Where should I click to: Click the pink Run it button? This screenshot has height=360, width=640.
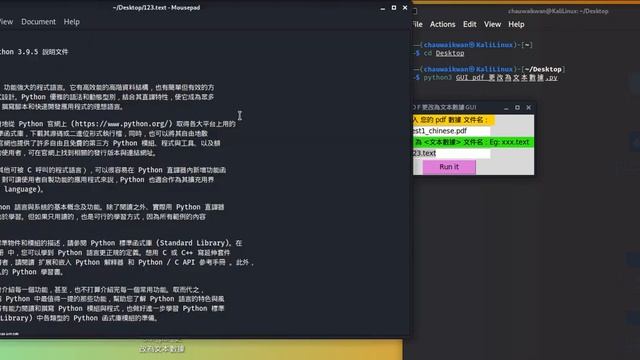point(449,167)
